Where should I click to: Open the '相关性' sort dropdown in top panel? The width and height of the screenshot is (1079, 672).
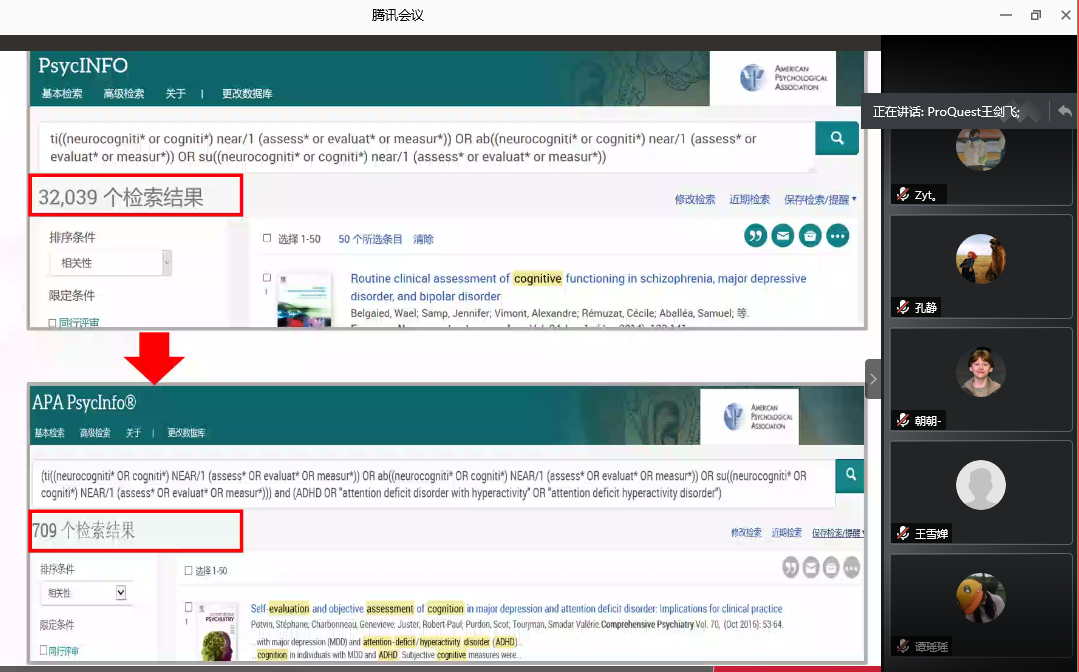(111, 263)
